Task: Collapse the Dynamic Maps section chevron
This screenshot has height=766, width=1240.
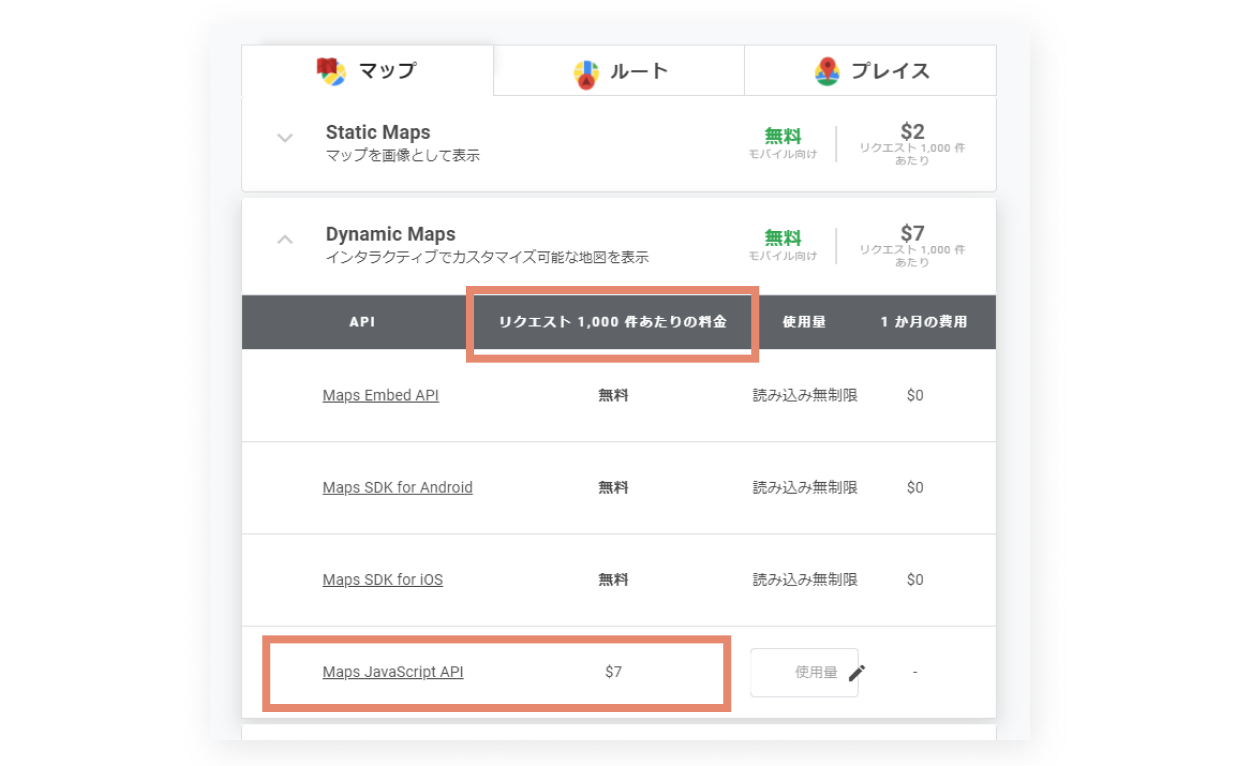Action: coord(285,240)
